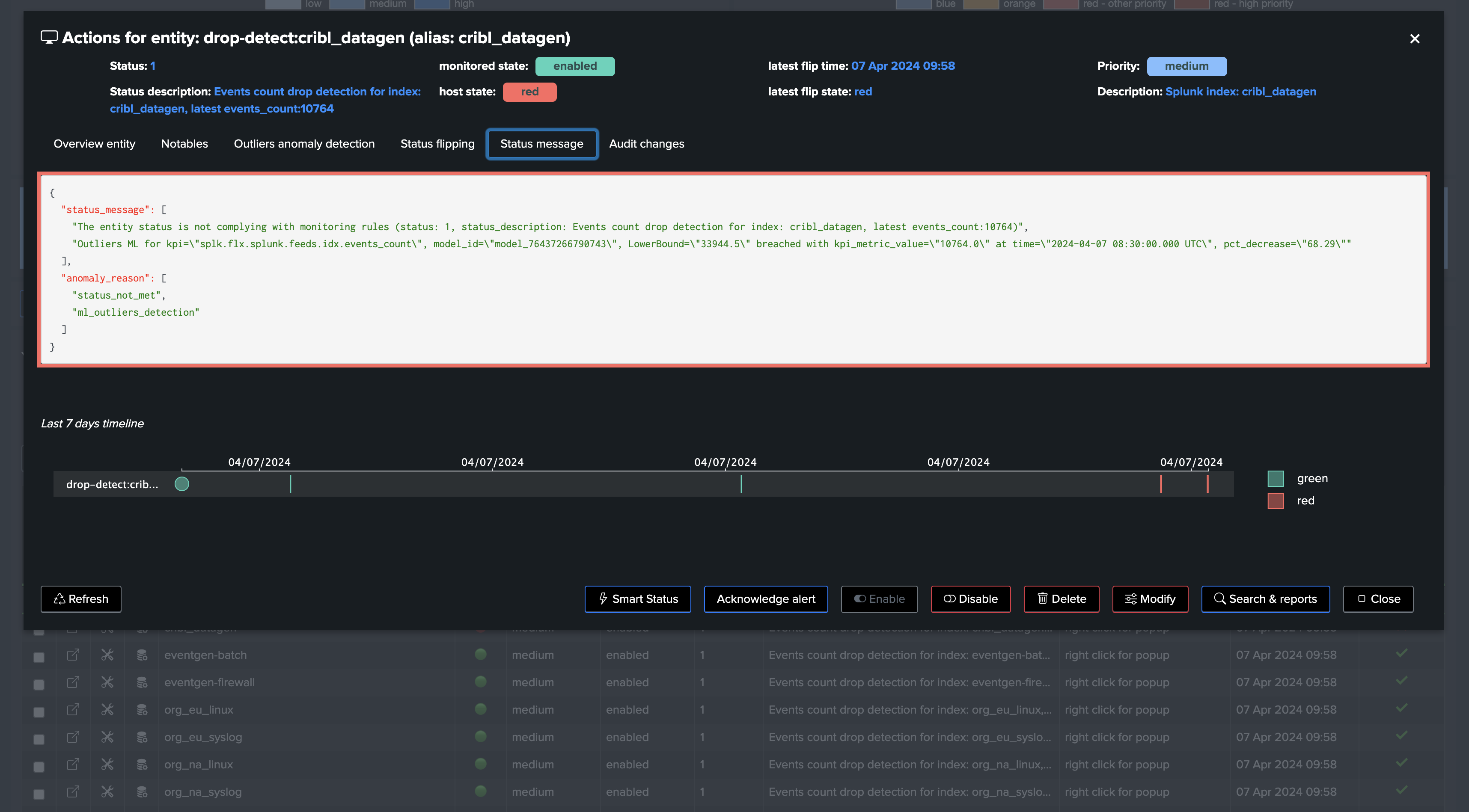Click database icon on org_eu_linux row
The width and height of the screenshot is (1469, 812).
(x=142, y=709)
